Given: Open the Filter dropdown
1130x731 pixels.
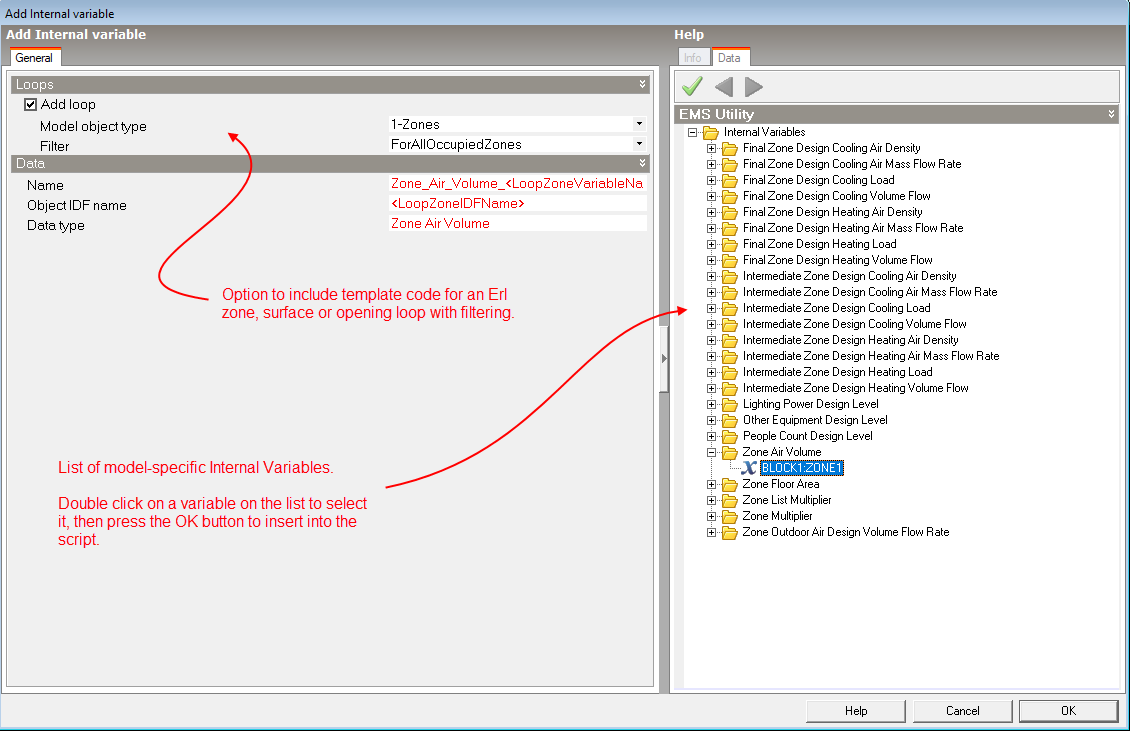Looking at the screenshot, I should (x=638, y=144).
